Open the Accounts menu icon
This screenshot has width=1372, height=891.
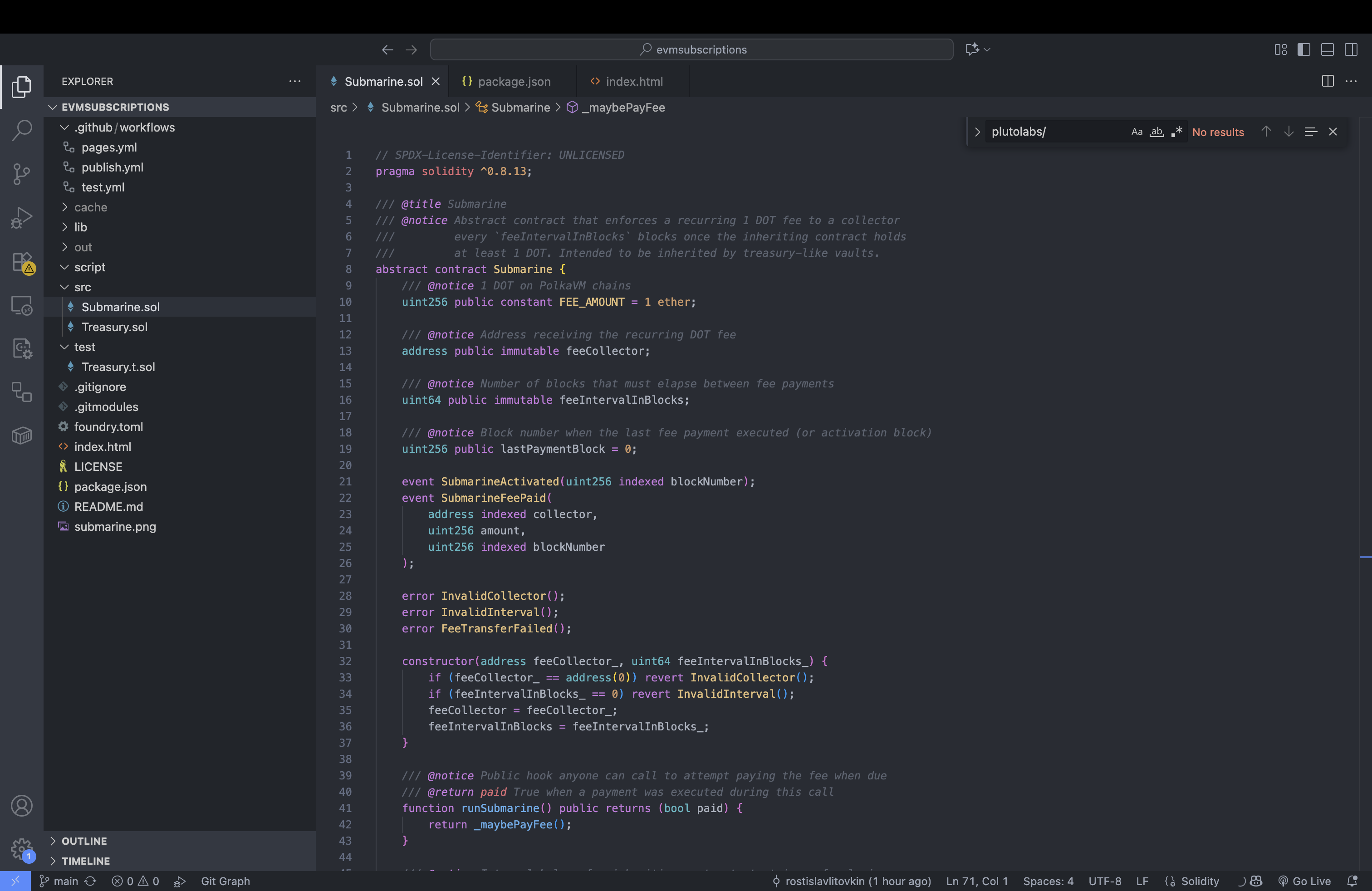21,805
